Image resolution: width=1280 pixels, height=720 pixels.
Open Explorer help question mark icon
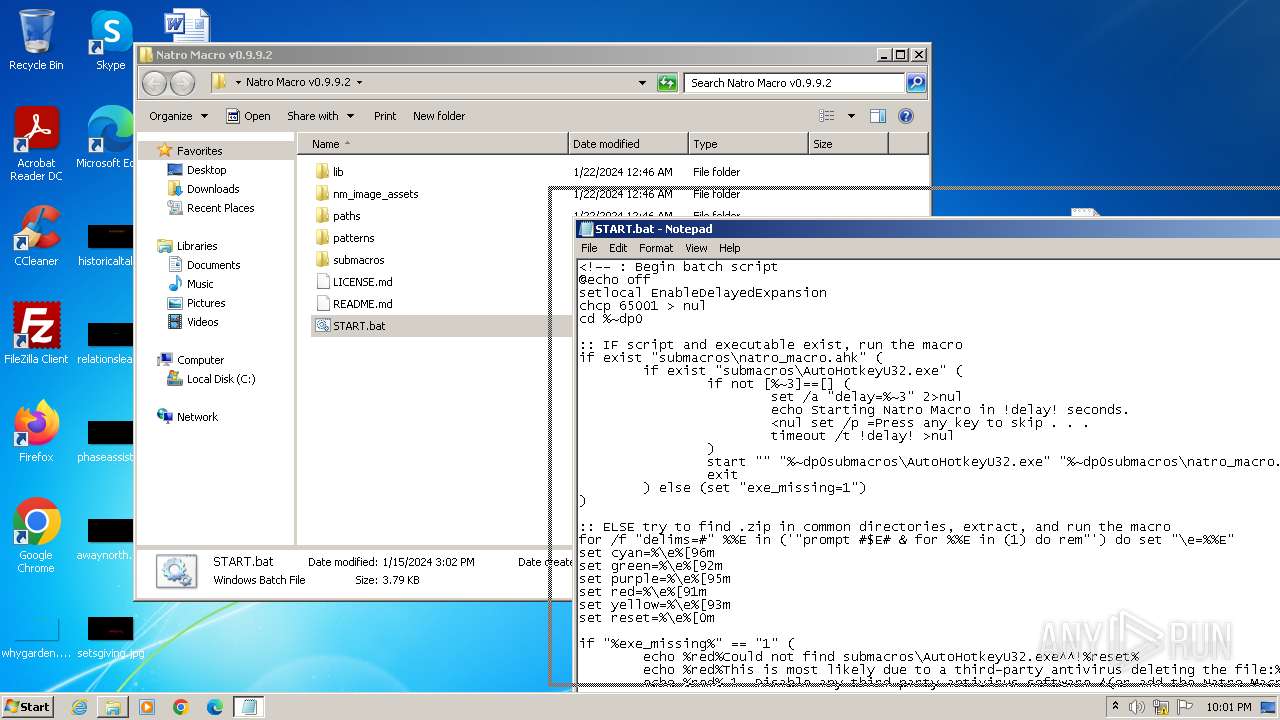906,116
